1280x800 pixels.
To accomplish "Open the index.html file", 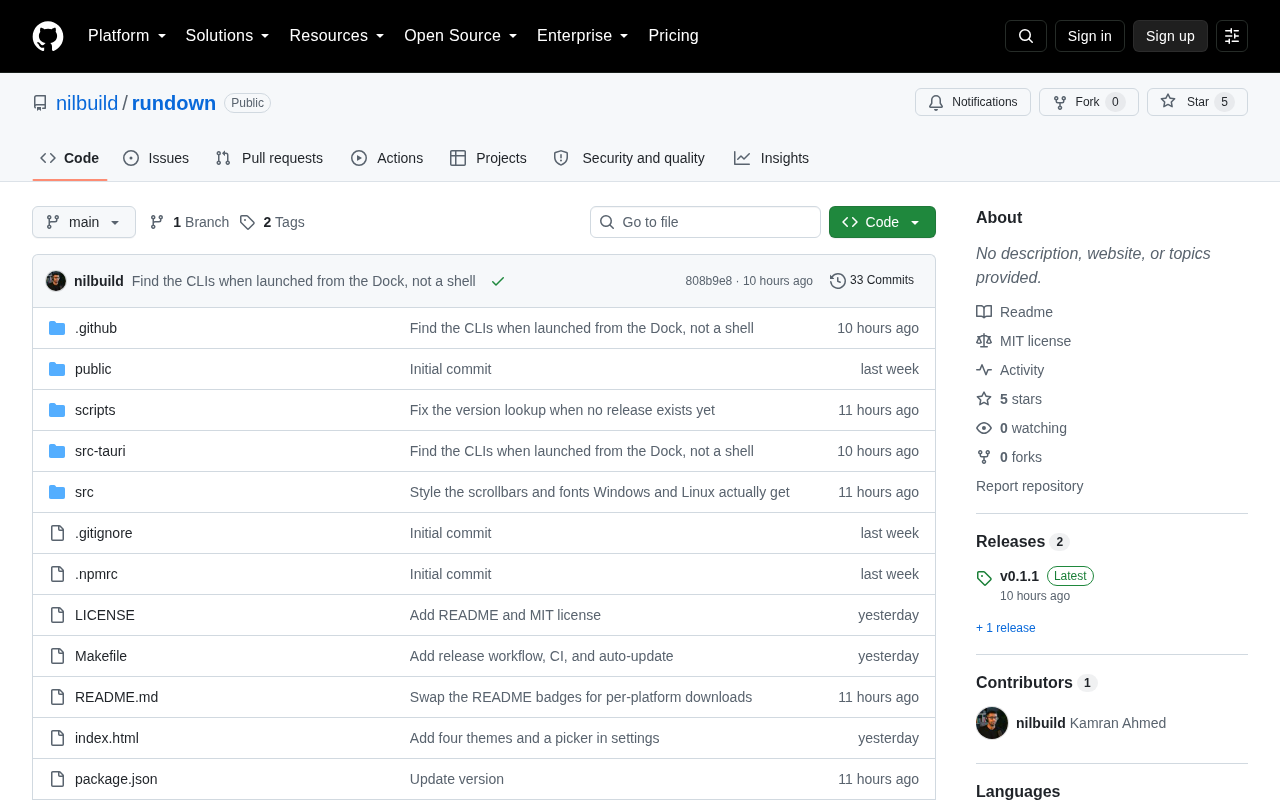I will tap(107, 738).
